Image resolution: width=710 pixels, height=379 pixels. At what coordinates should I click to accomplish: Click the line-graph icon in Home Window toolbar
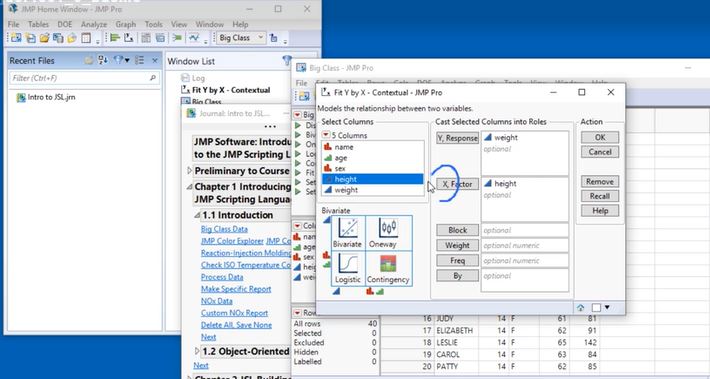click(x=194, y=38)
